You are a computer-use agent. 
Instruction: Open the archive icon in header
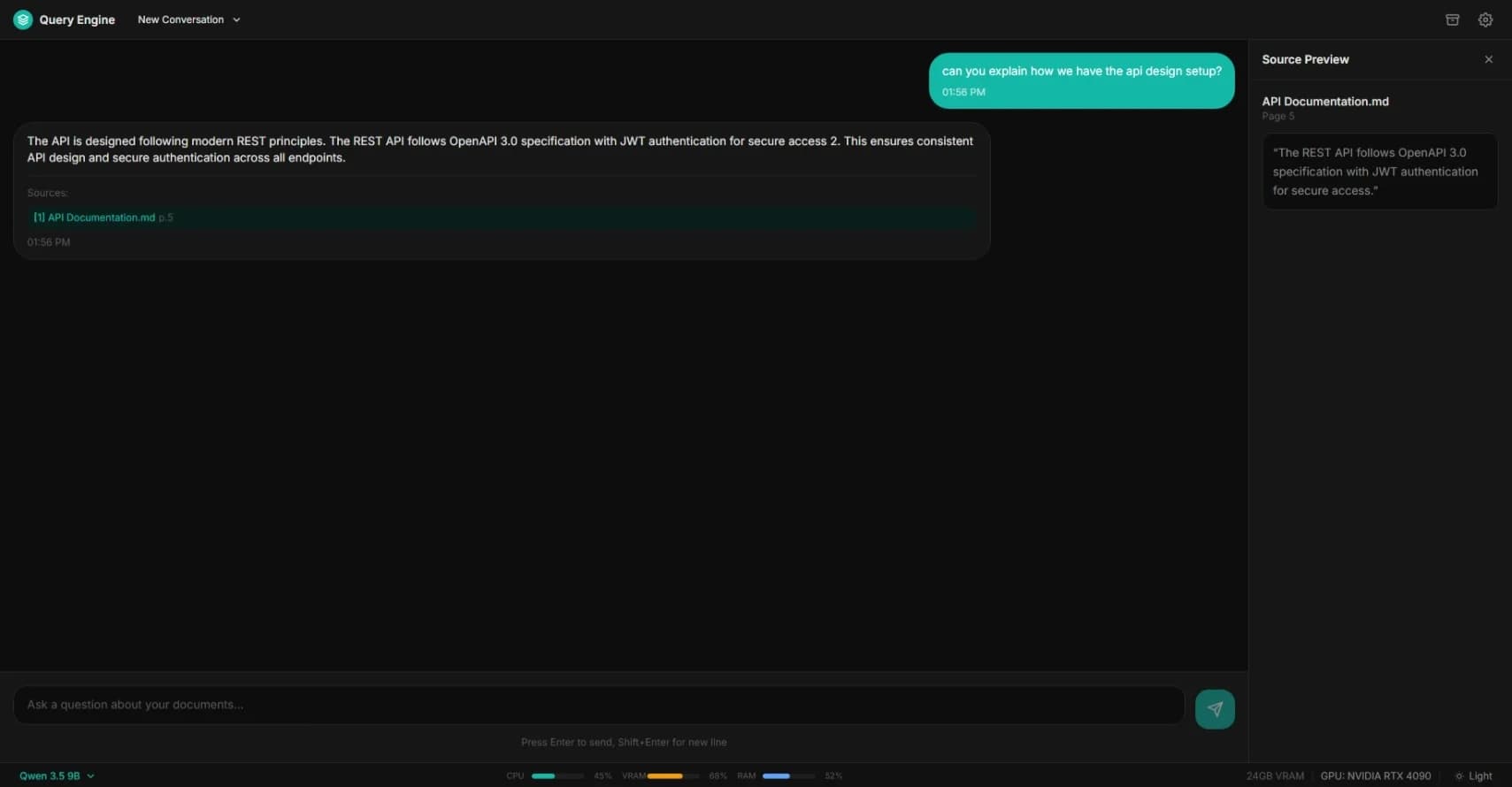click(x=1452, y=19)
